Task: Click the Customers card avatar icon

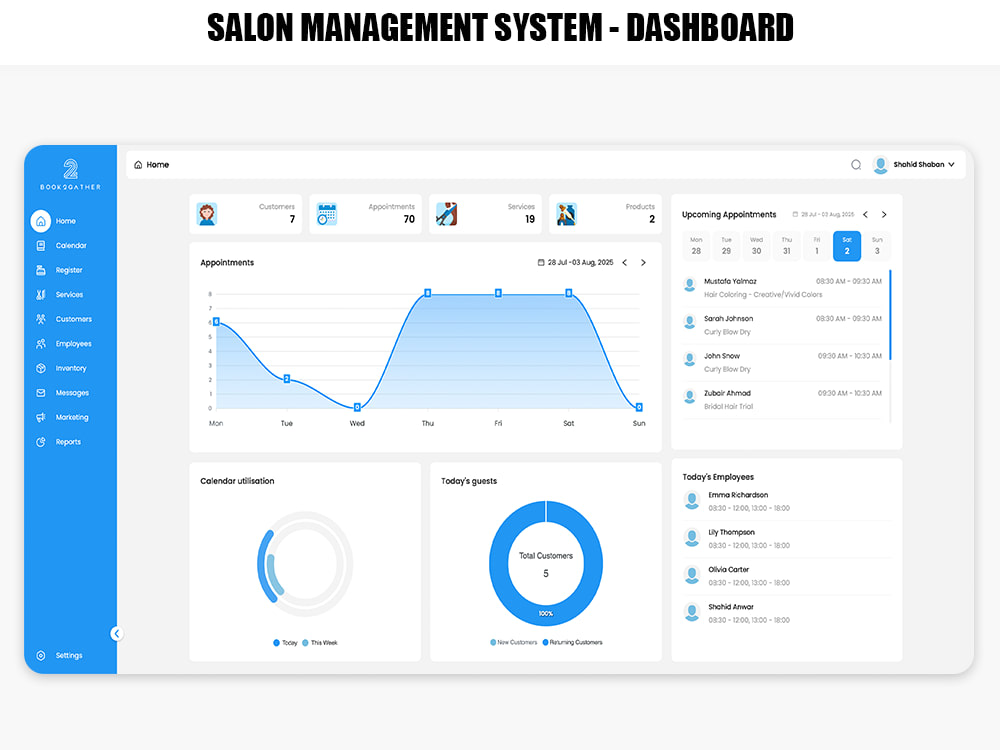Action: [x=207, y=214]
